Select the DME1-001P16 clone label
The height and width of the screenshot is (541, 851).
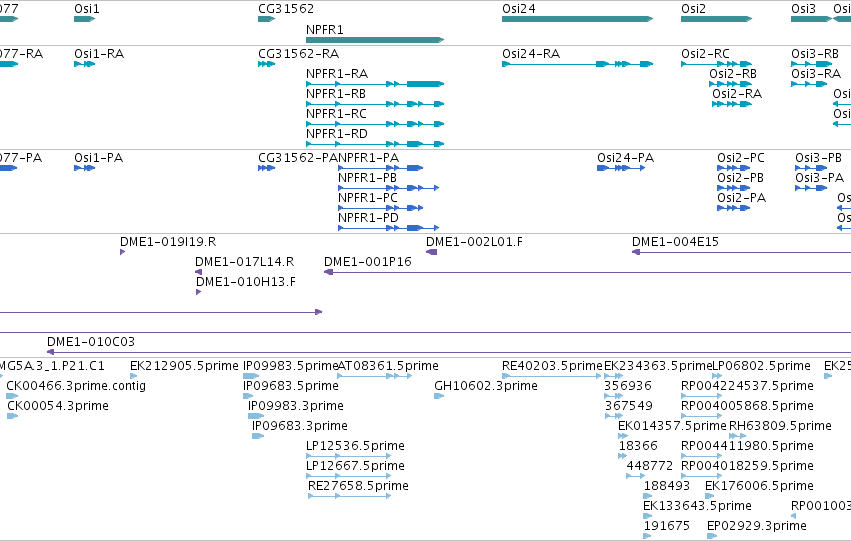(368, 262)
